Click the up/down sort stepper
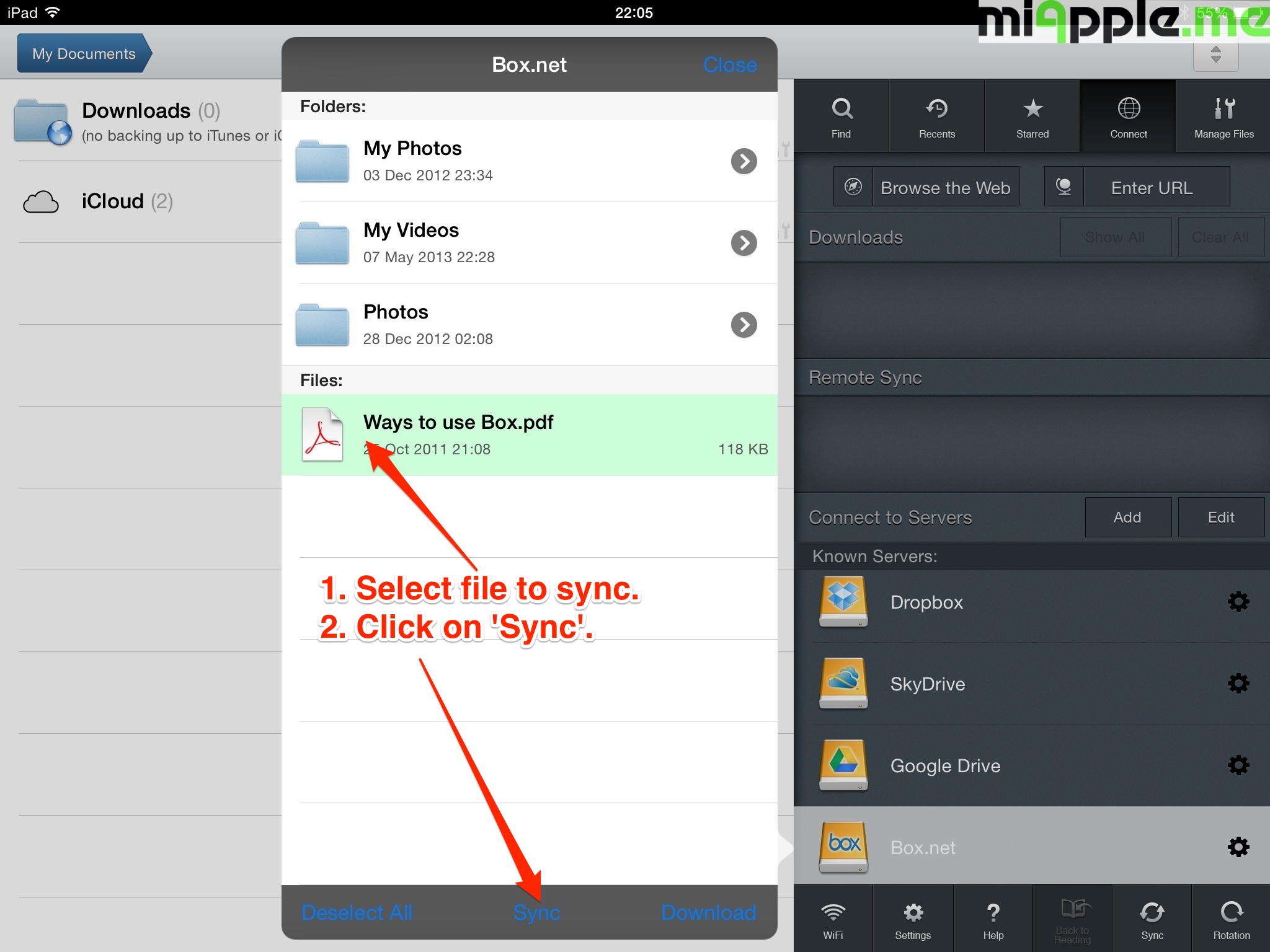 coord(1215,55)
